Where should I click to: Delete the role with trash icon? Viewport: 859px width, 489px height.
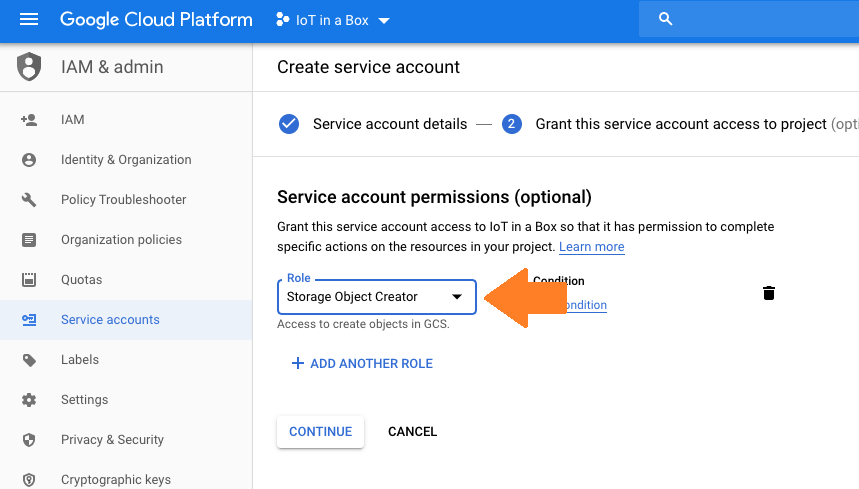click(769, 293)
